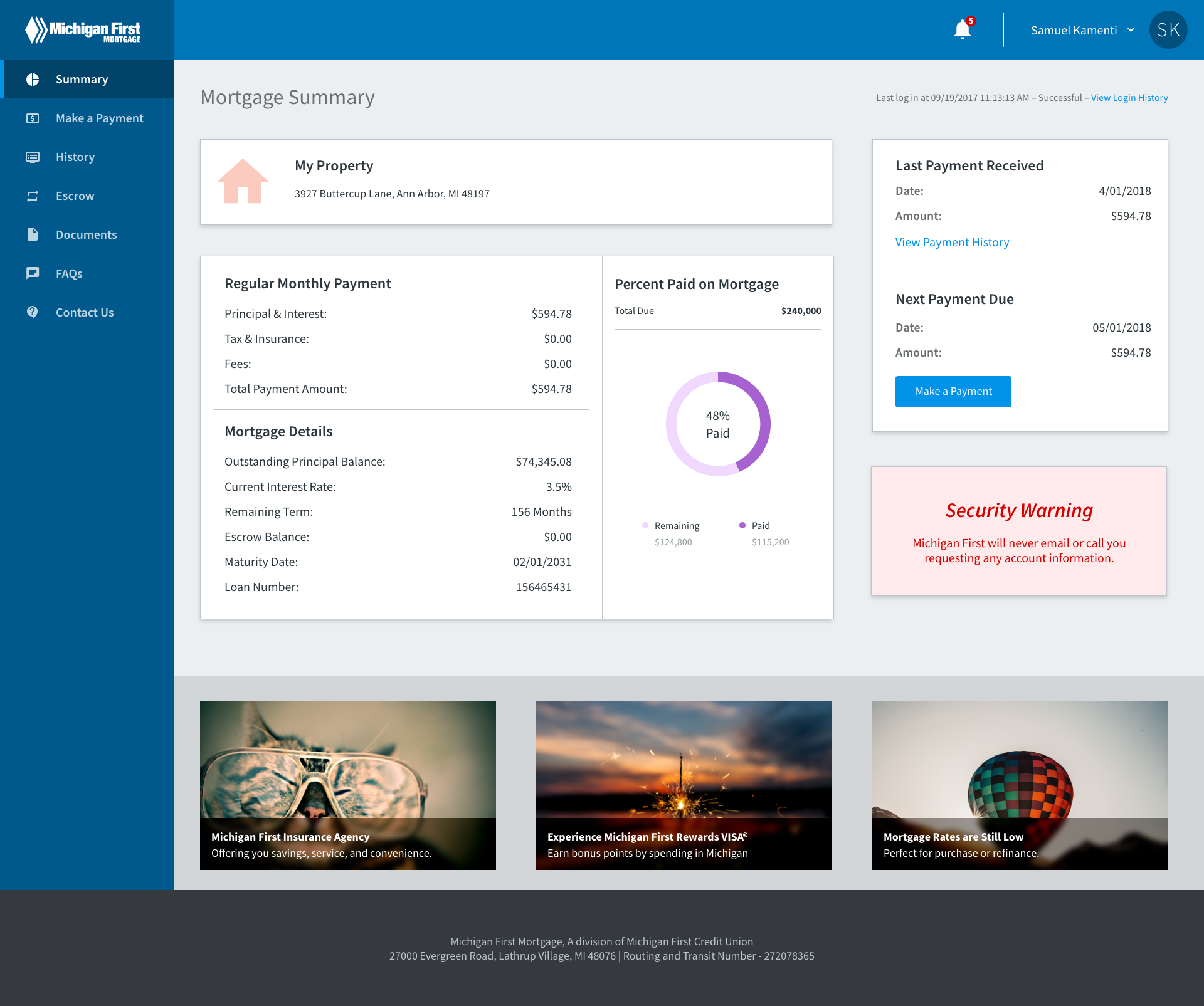The width and height of the screenshot is (1204, 1006).
Task: Open the Mortgage Rates hot air balloon promo
Action: [x=1020, y=785]
